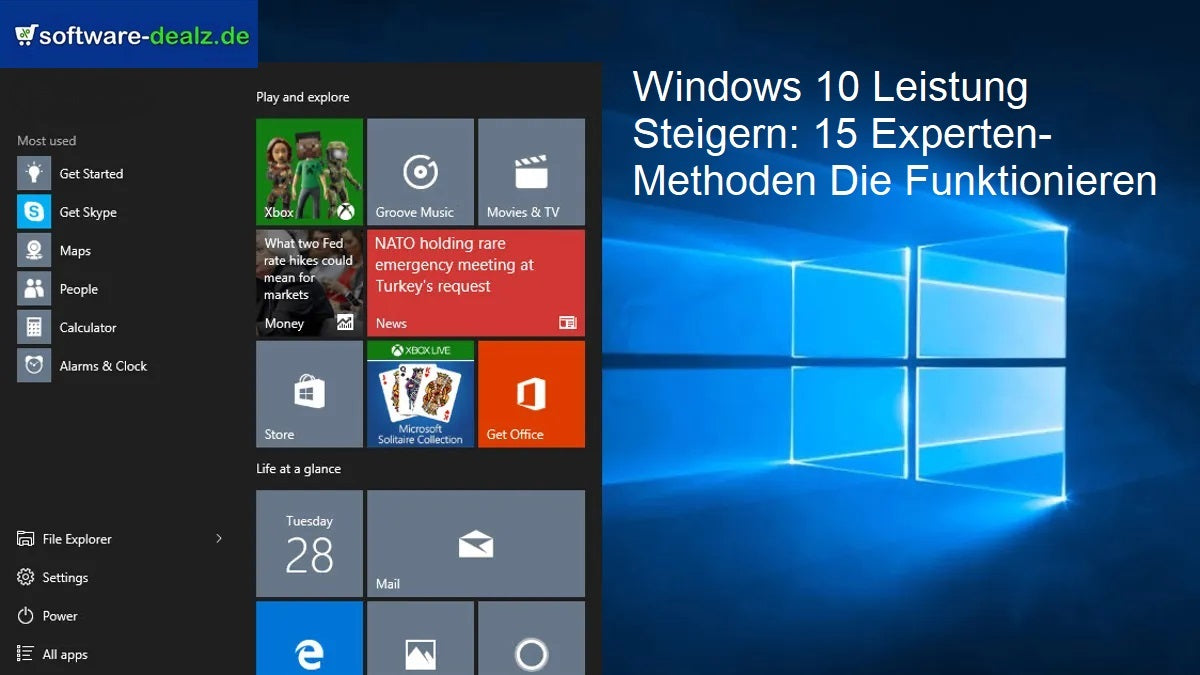Viewport: 1200px width, 675px height.
Task: Open the Xbox tile
Action: (x=309, y=170)
